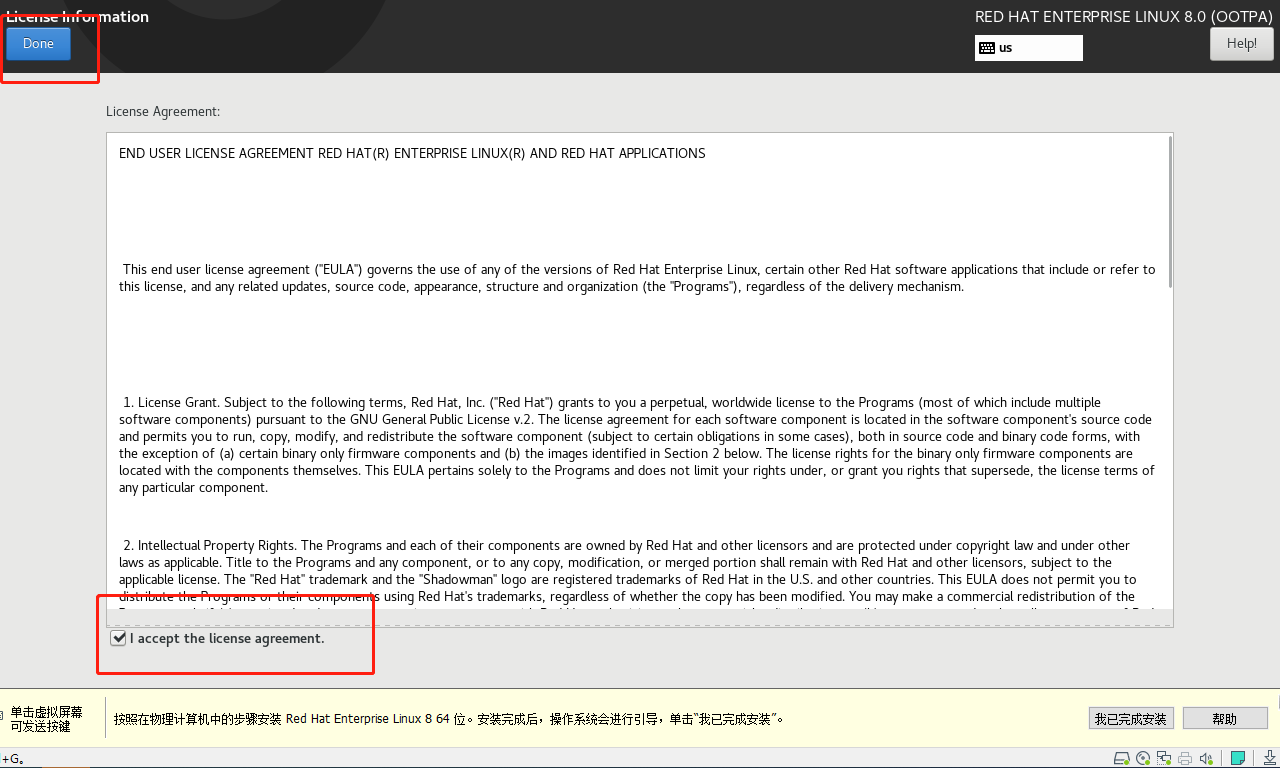
Task: Click the 我已完成安装 button
Action: click(1130, 719)
